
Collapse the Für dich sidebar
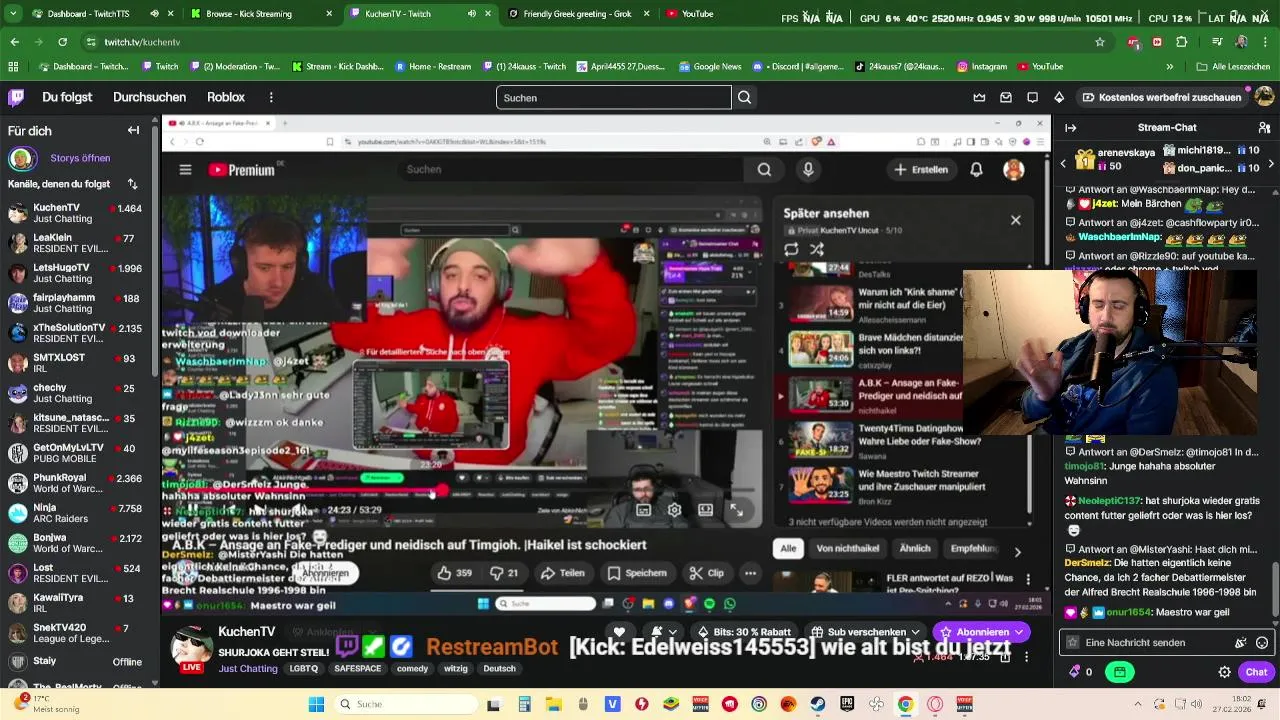click(x=133, y=130)
